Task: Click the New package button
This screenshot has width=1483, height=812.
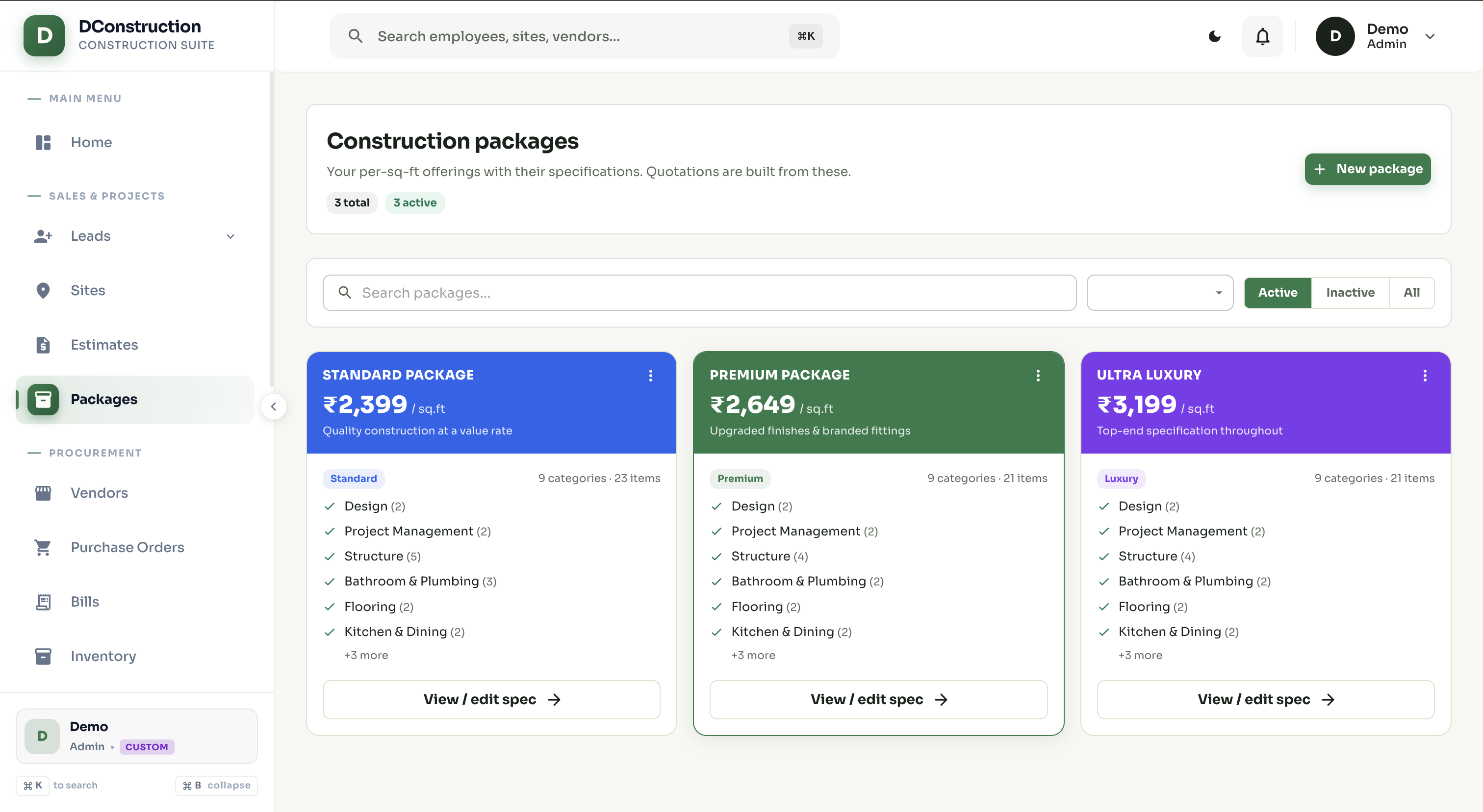Action: [1367, 169]
